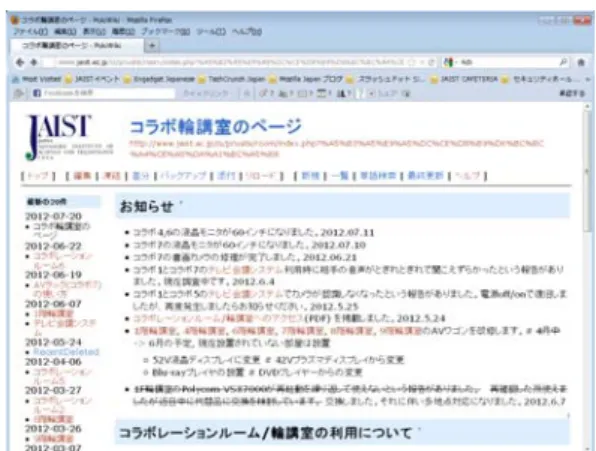Select the コラボ輪講室のページ browser tab
The height and width of the screenshot is (451, 596).
pyautogui.click(x=77, y=46)
